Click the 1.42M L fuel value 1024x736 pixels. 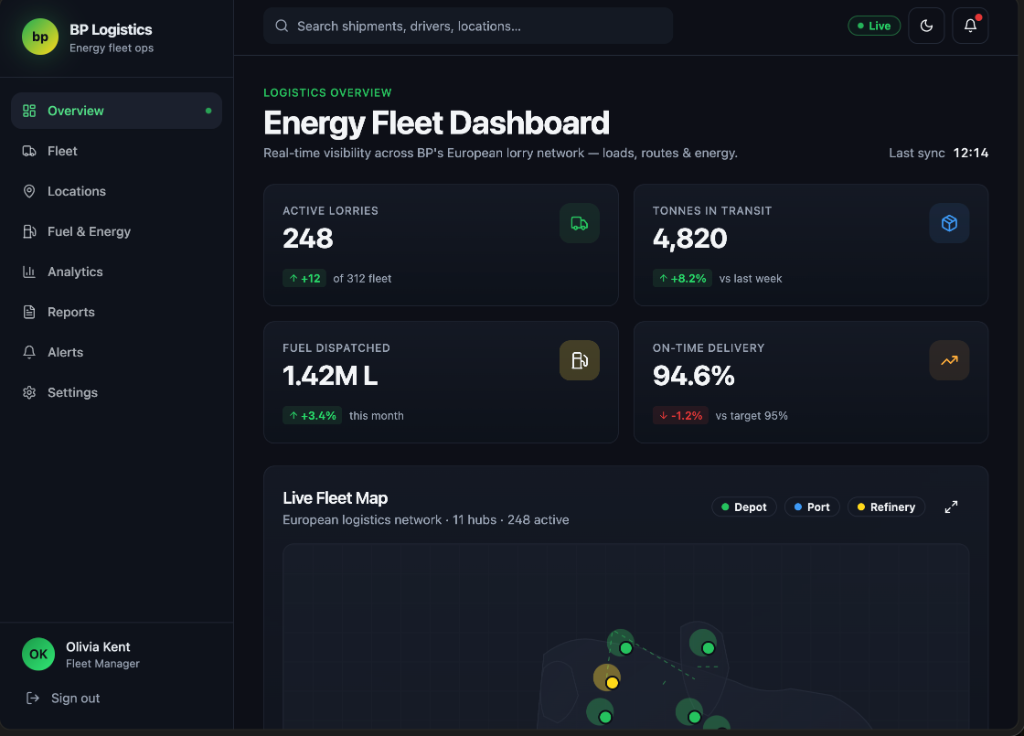click(330, 376)
